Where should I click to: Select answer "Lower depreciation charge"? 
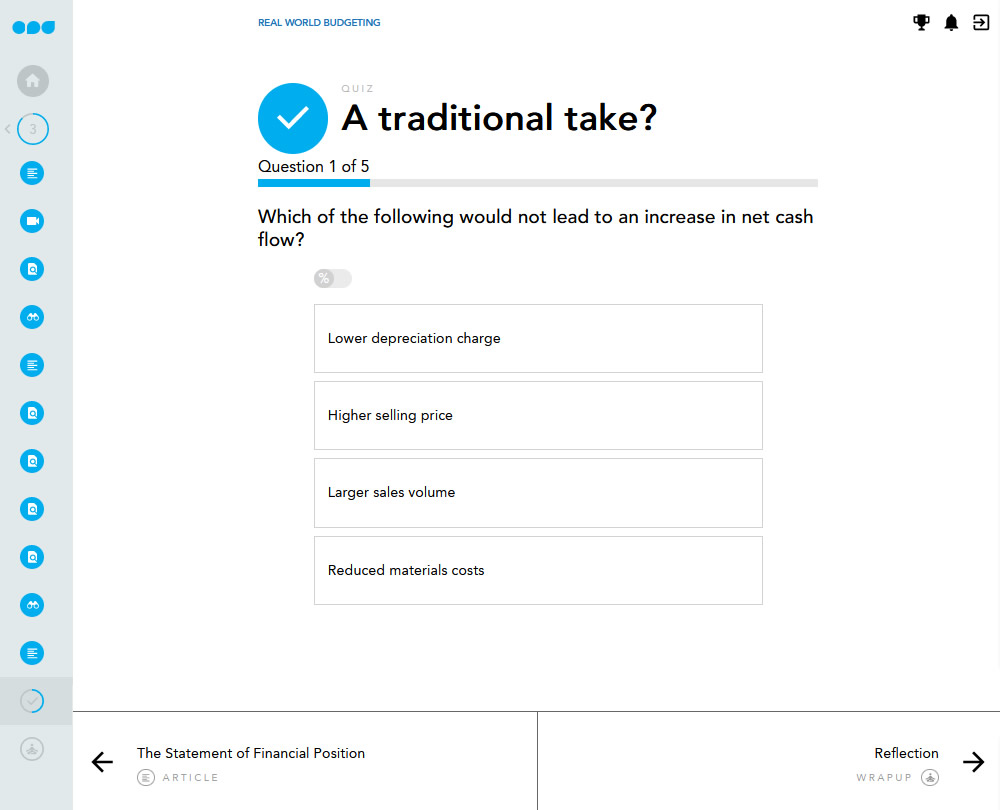coord(538,338)
